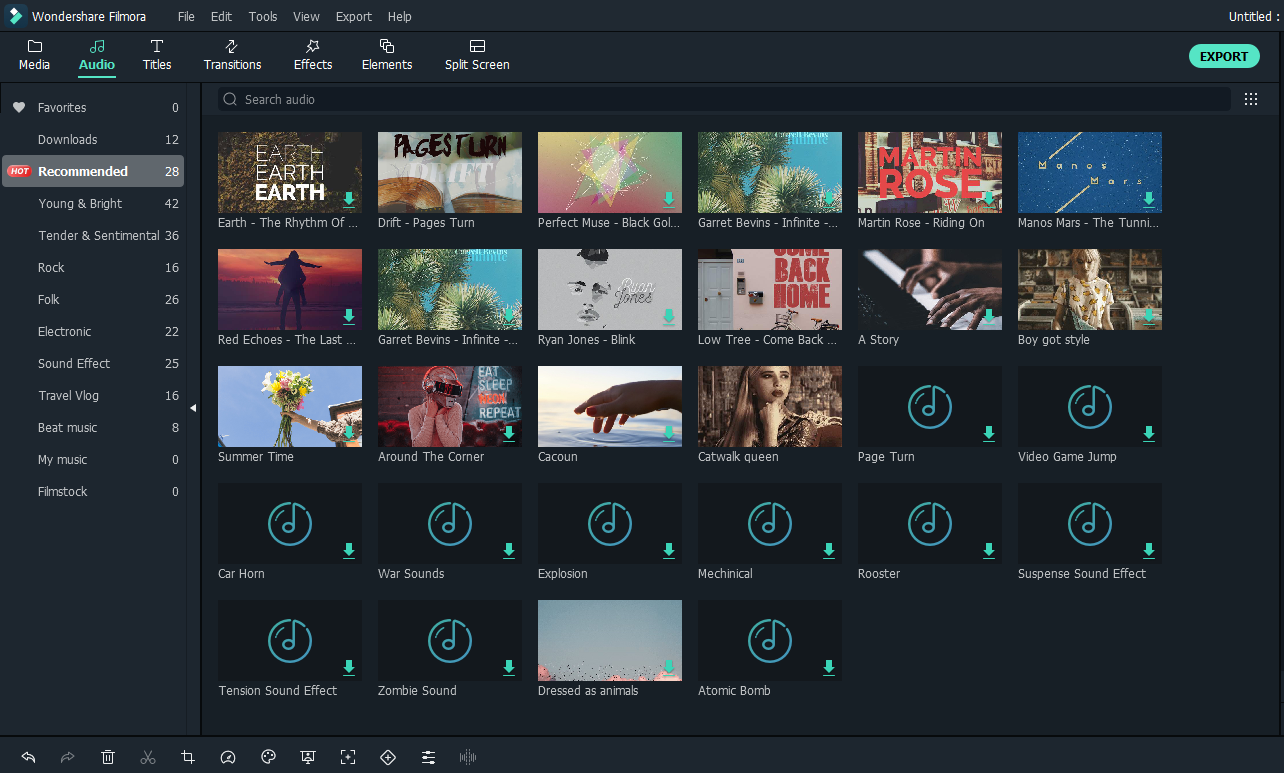Open the Color palette tool
Image resolution: width=1284 pixels, height=773 pixels.
268,757
